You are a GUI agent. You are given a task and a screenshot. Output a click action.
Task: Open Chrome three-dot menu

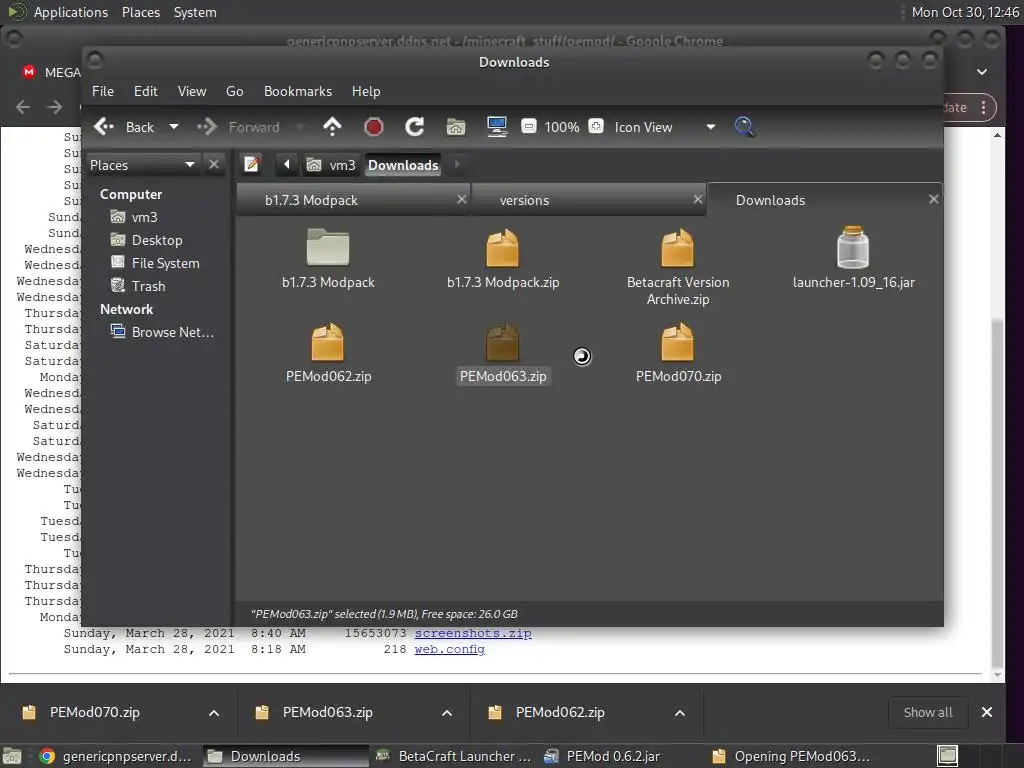coord(984,107)
